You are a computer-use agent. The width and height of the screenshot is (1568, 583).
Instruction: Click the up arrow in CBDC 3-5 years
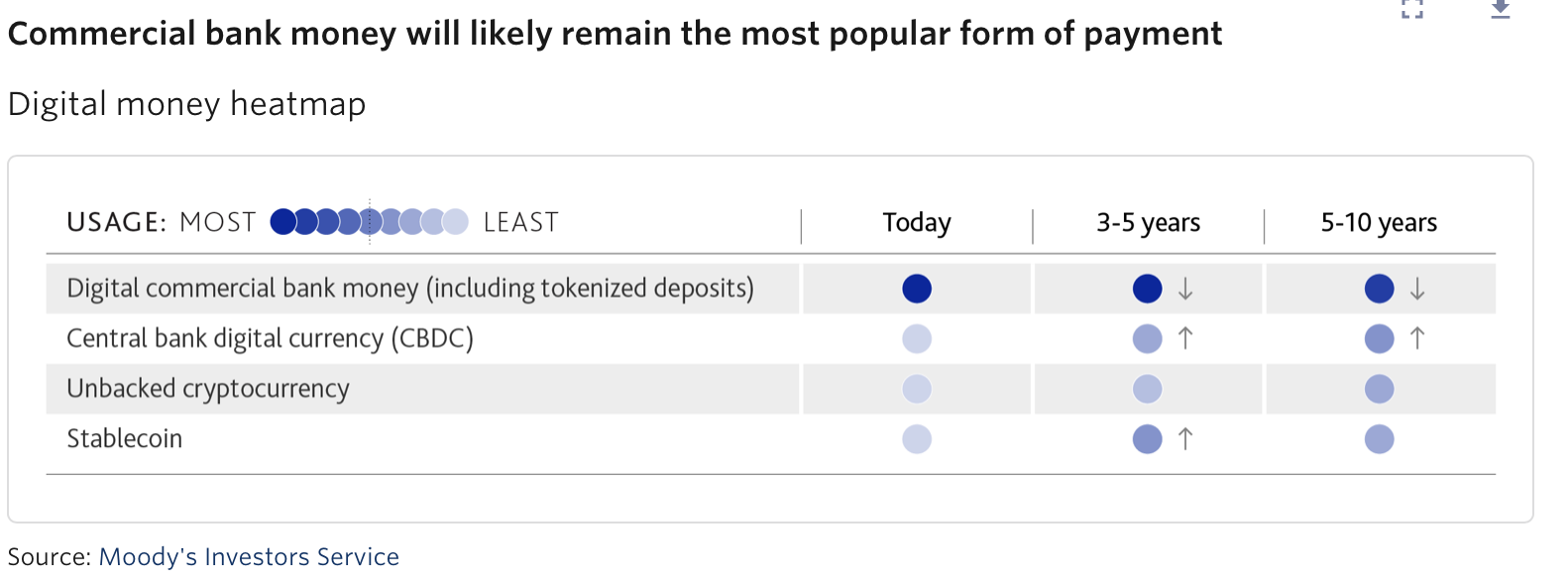click(x=1185, y=339)
